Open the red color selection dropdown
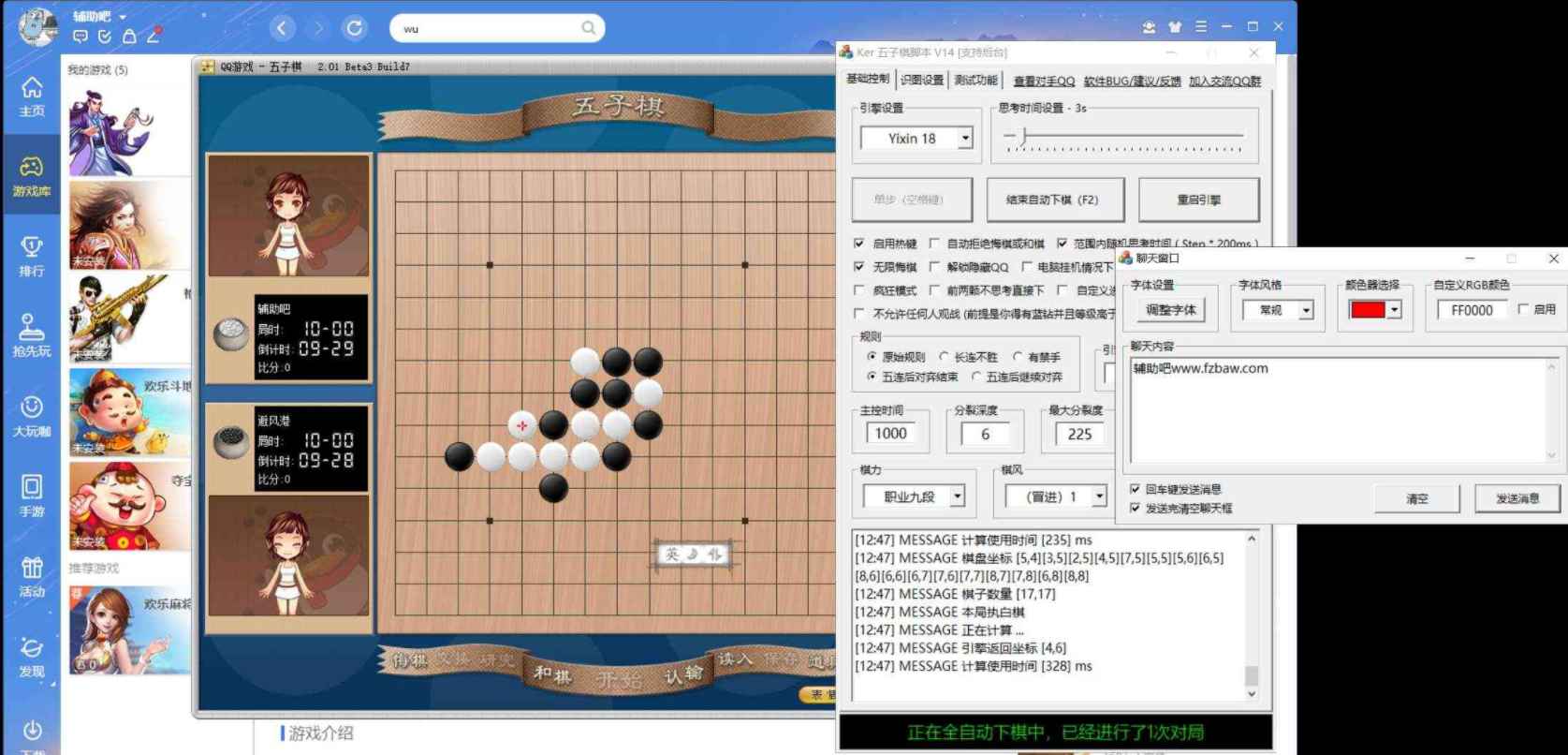The height and width of the screenshot is (755, 1568). [x=1395, y=310]
